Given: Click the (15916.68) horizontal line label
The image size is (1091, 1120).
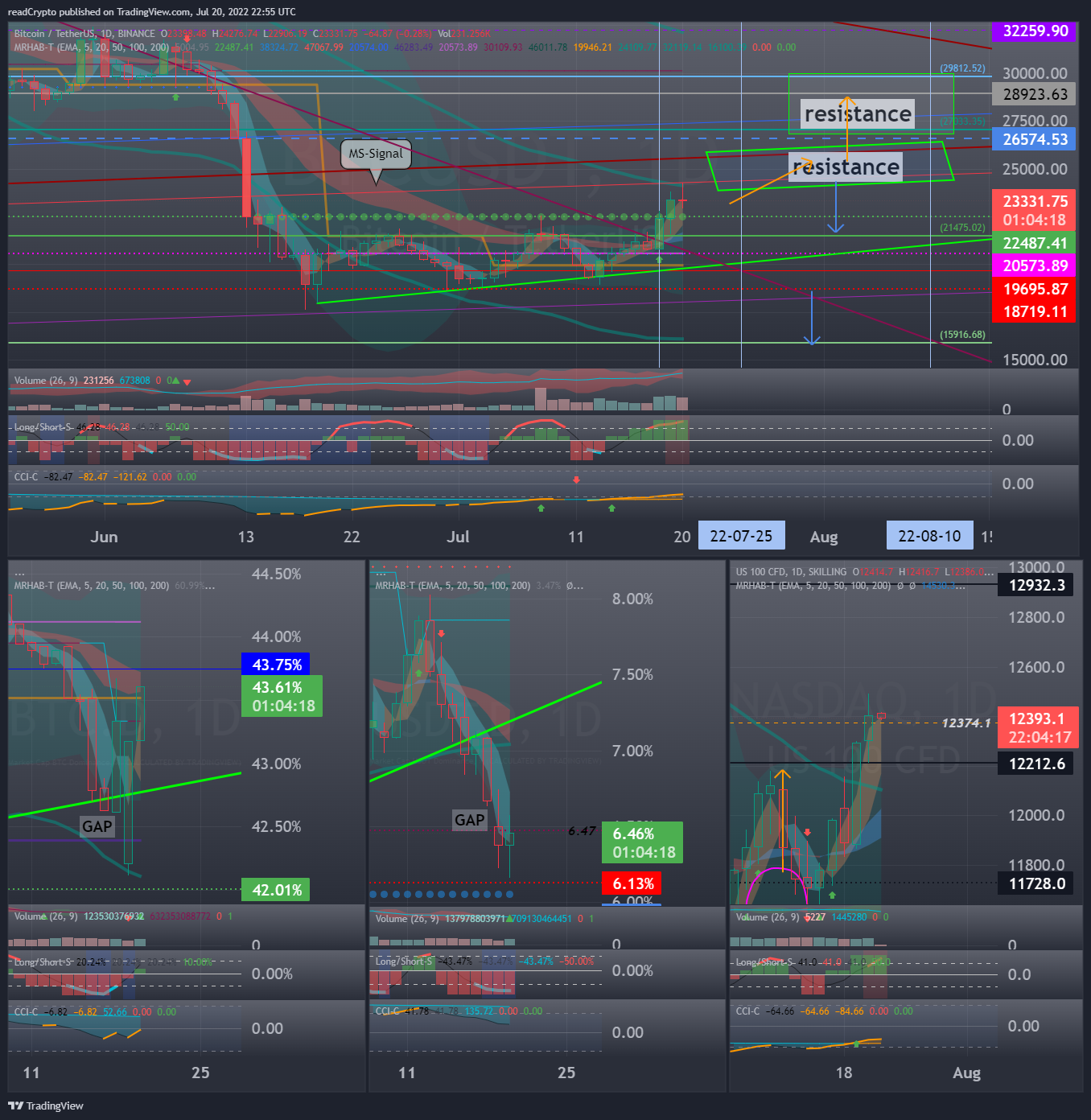Looking at the screenshot, I should (962, 335).
